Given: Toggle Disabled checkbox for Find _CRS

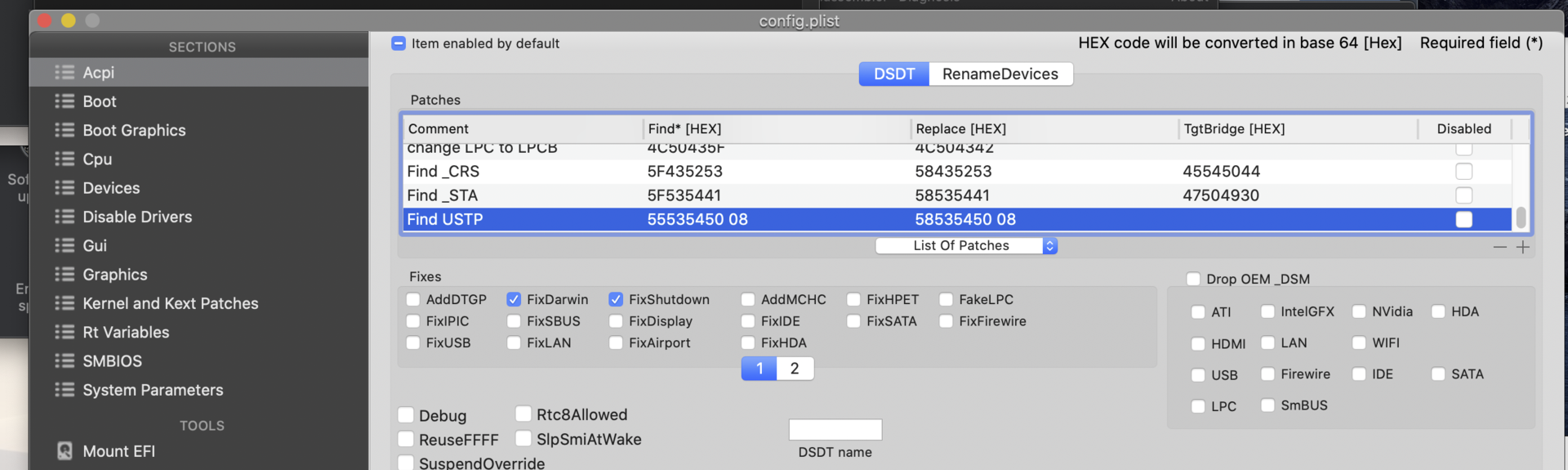Looking at the screenshot, I should [x=1464, y=172].
